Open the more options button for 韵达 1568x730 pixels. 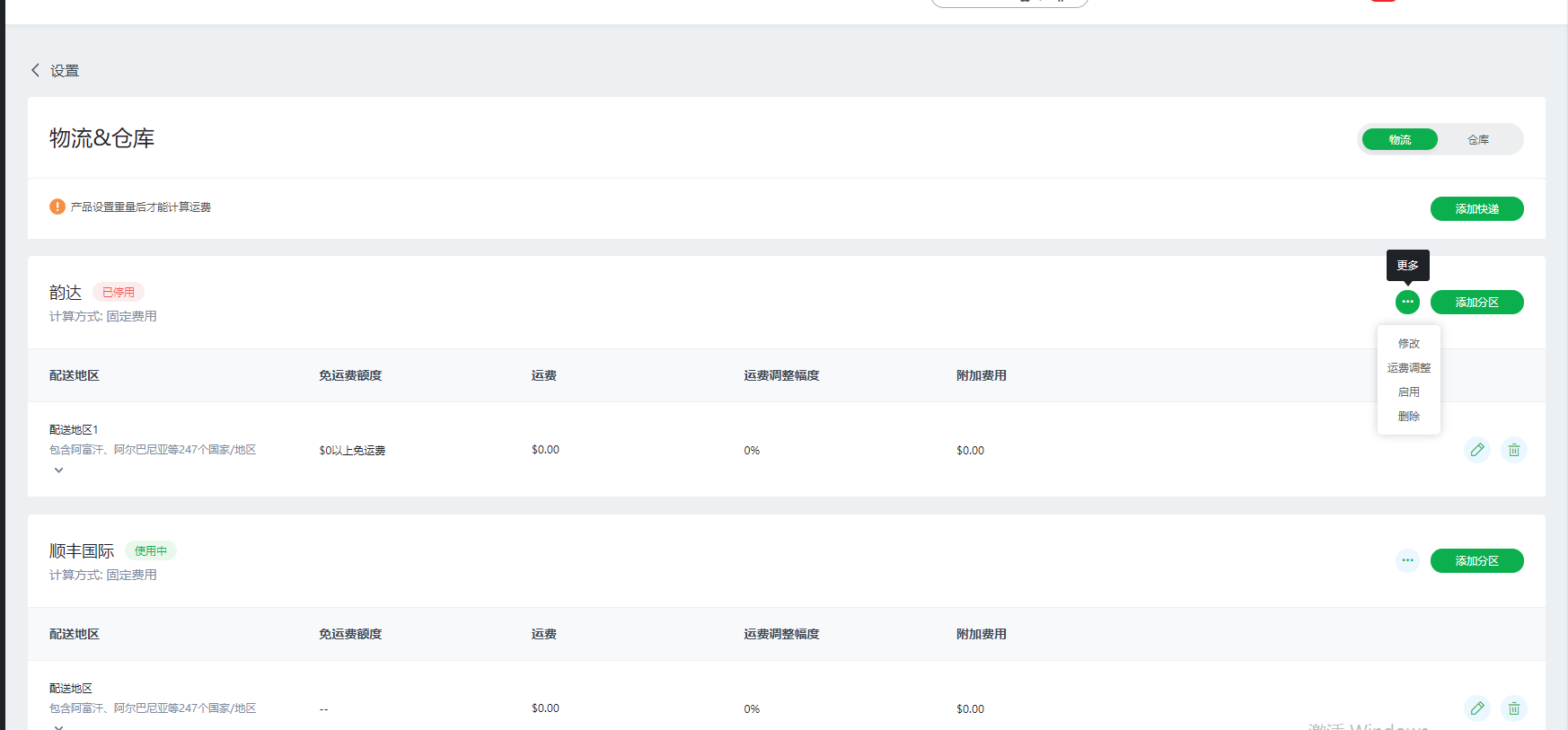[x=1407, y=302]
